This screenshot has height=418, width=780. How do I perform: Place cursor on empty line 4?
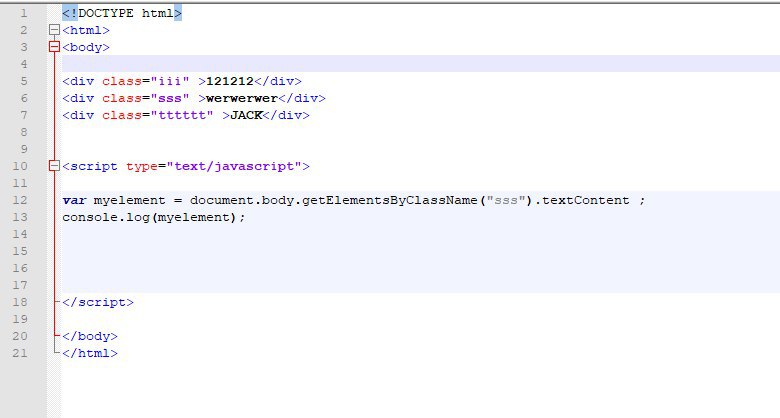[x=421, y=64]
